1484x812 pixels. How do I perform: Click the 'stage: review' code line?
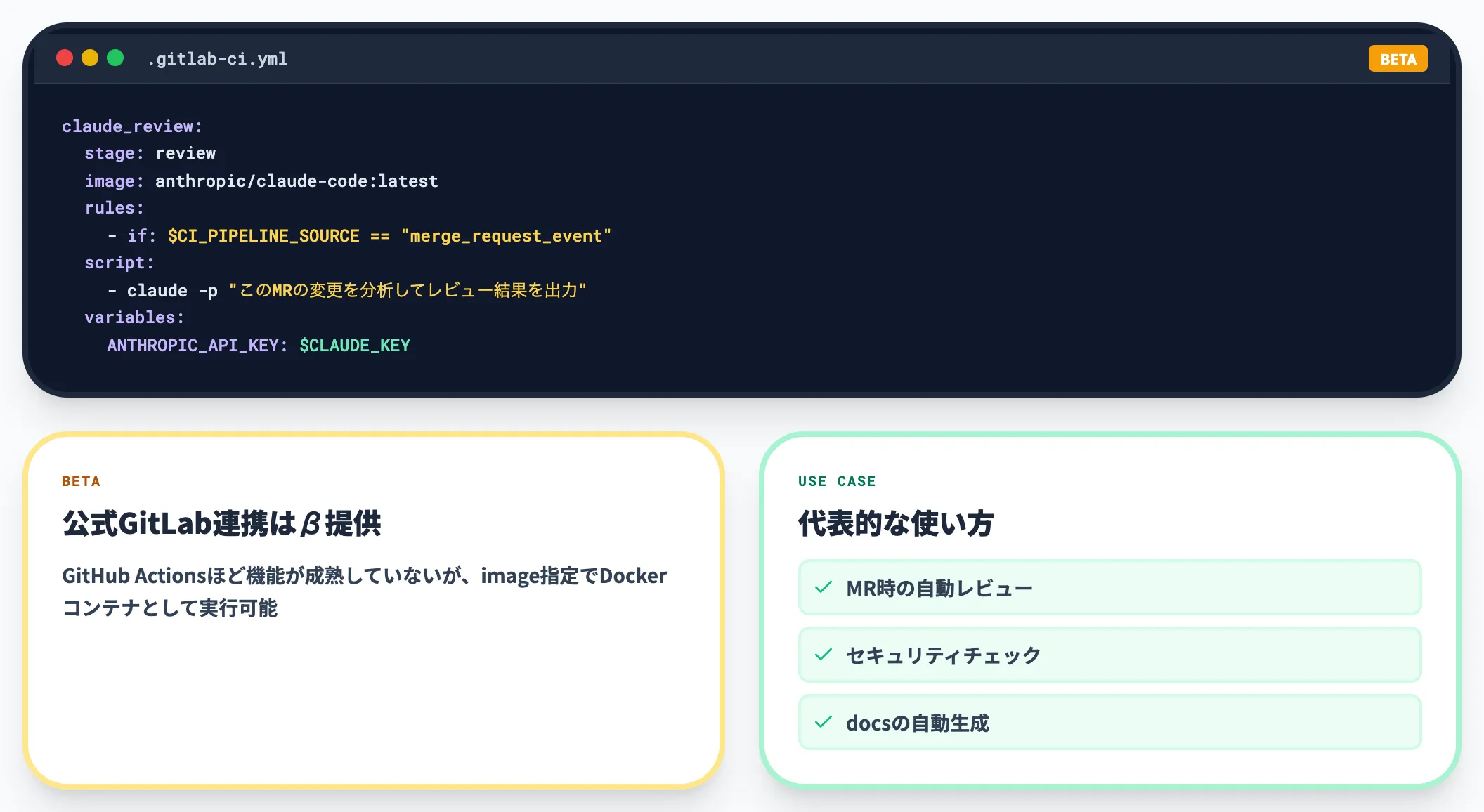coord(150,153)
